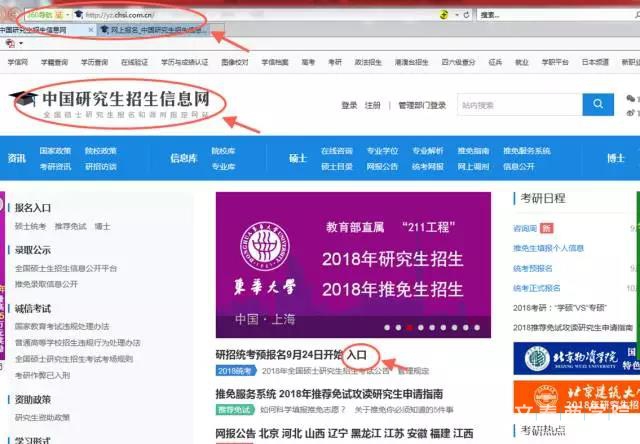This screenshot has width=640, height=444.
Task: Open 推免录取信息公开 link
Action: pyautogui.click(x=46, y=284)
